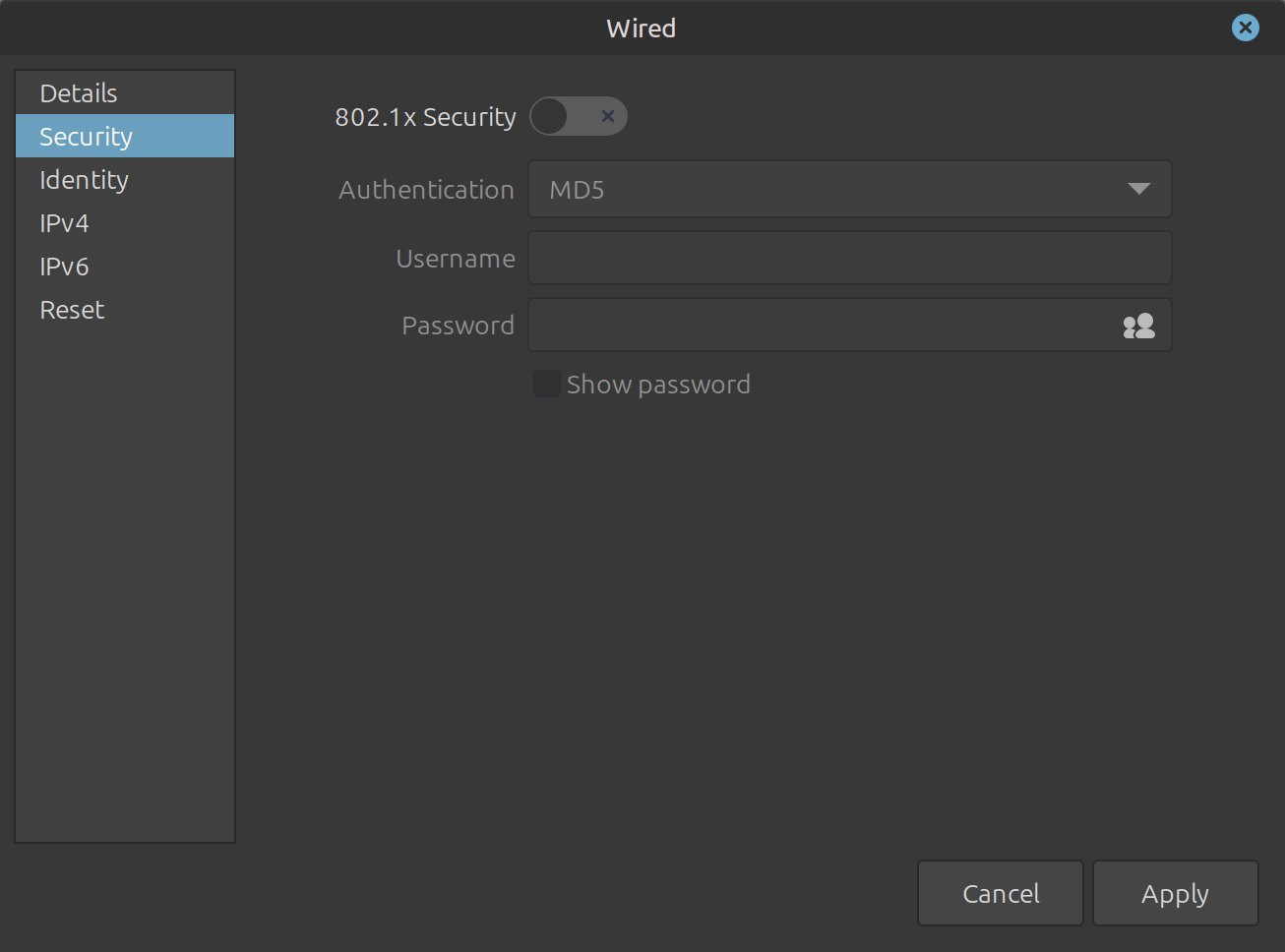This screenshot has height=952, width=1285.
Task: Click the 802.1x Security label
Action: click(425, 117)
